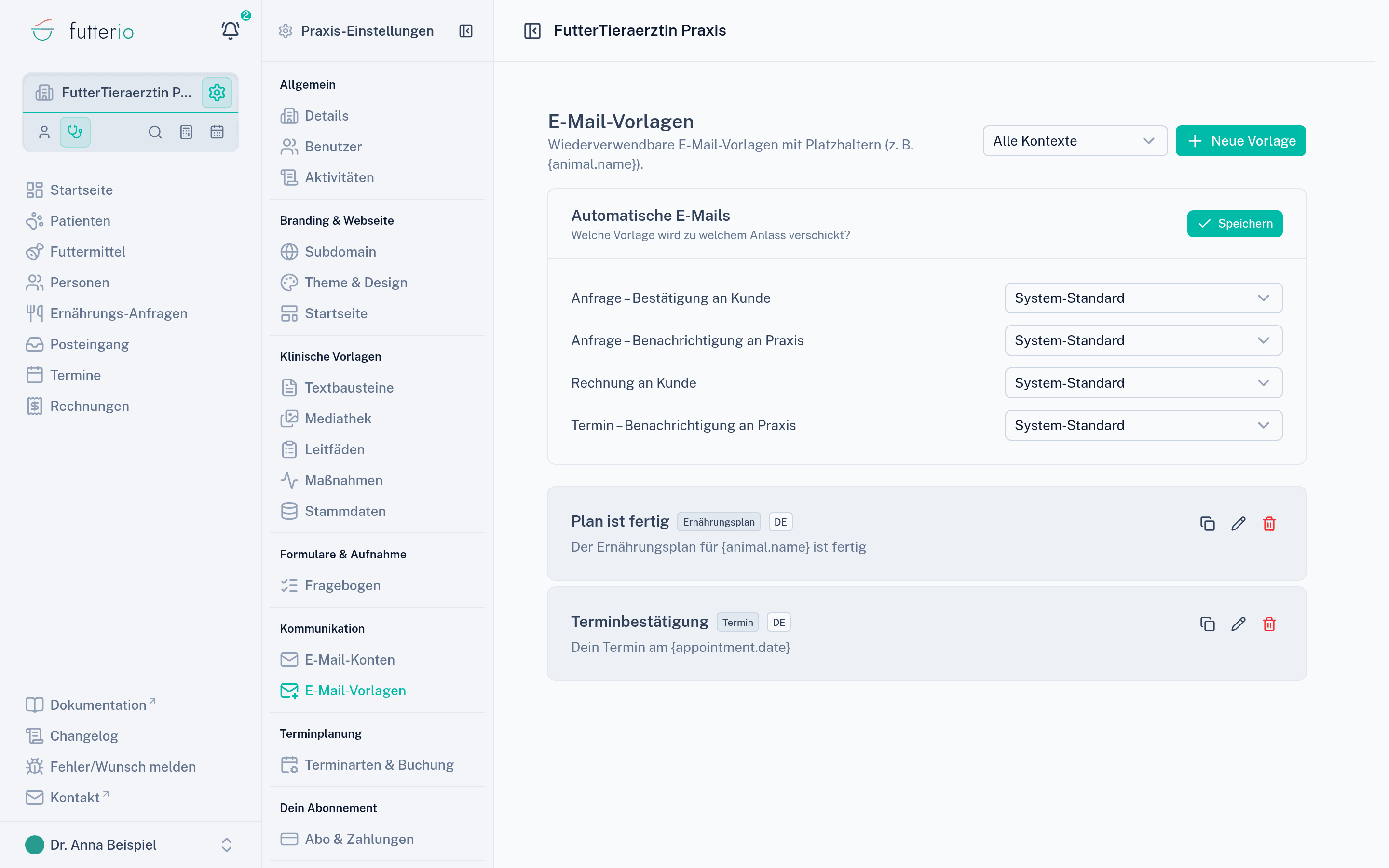Open Mediathek in clinical templates
This screenshot has width=1389, height=868.
point(326,419)
